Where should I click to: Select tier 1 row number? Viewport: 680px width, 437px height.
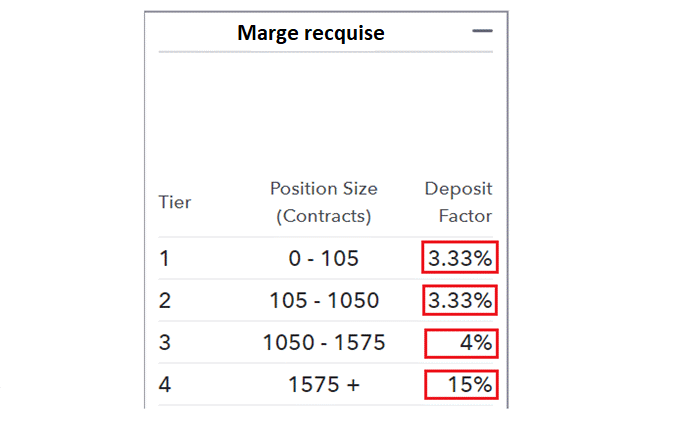click(x=164, y=259)
